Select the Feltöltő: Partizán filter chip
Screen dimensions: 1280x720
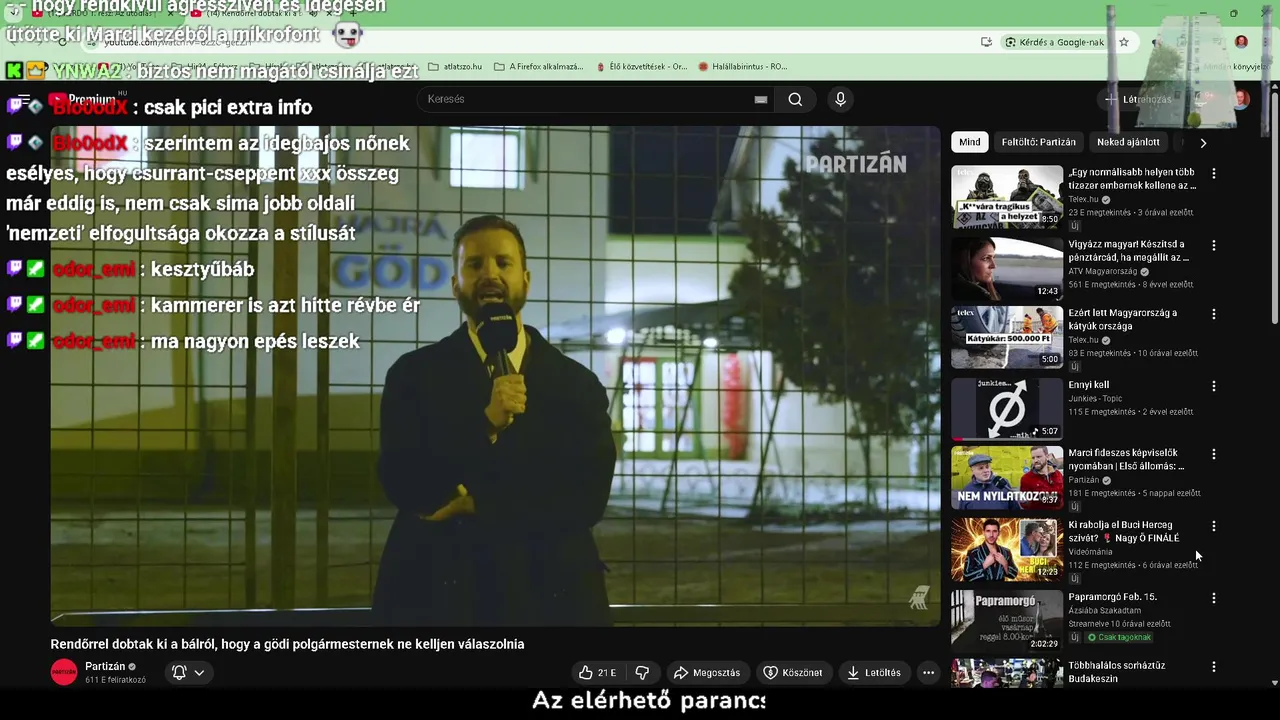[x=1039, y=142]
